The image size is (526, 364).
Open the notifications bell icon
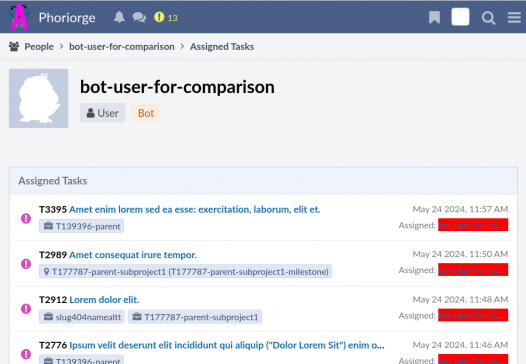point(119,17)
